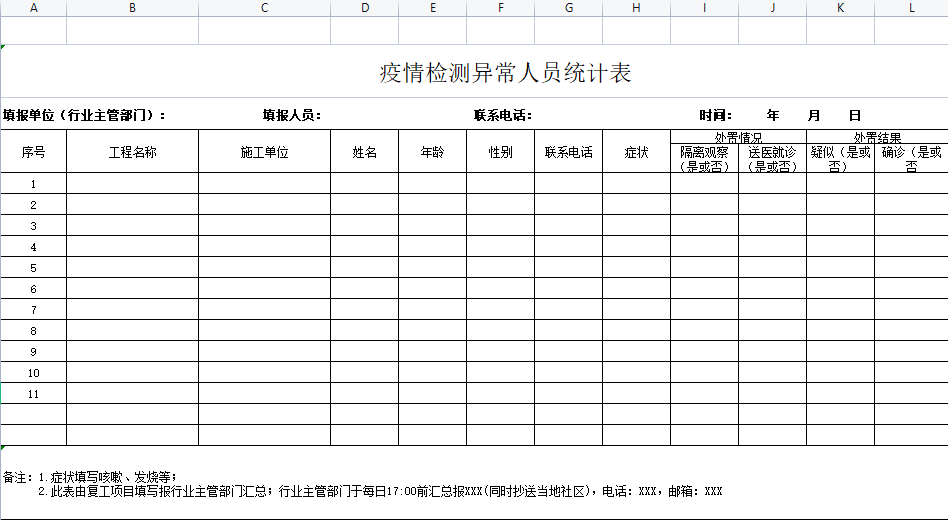Screen dimensions: 948x520
Task: Click the 姓名 header cell
Action: pyautogui.click(x=364, y=152)
